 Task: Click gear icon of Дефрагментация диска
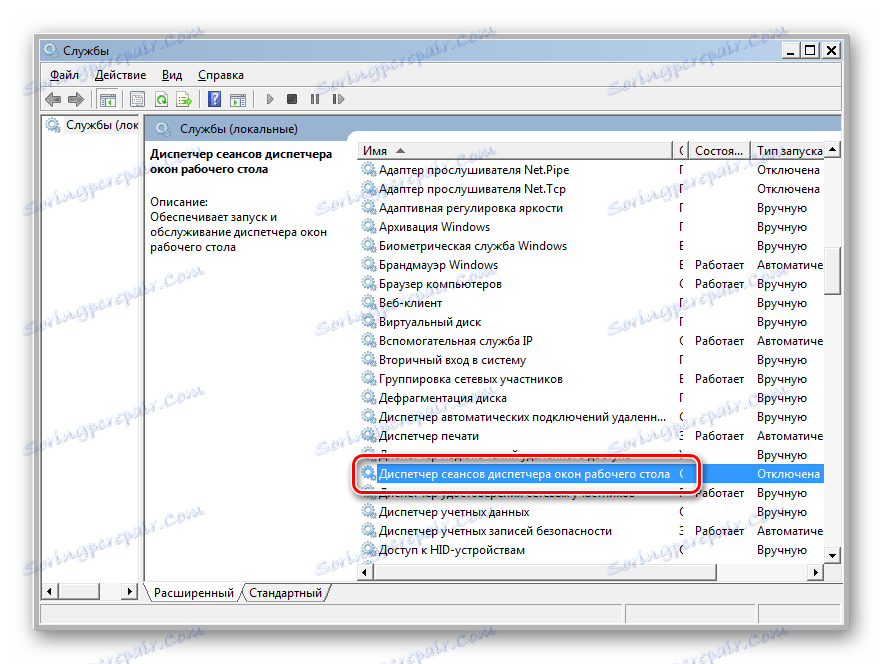click(x=369, y=398)
